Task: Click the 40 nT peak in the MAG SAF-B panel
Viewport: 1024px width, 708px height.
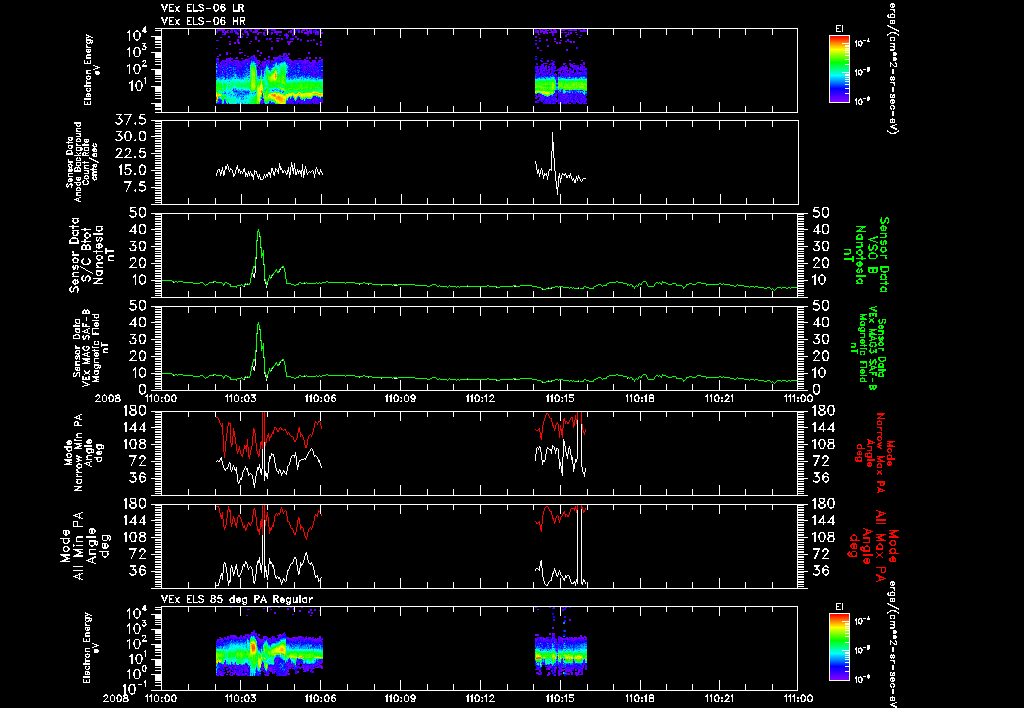Action: click(259, 325)
